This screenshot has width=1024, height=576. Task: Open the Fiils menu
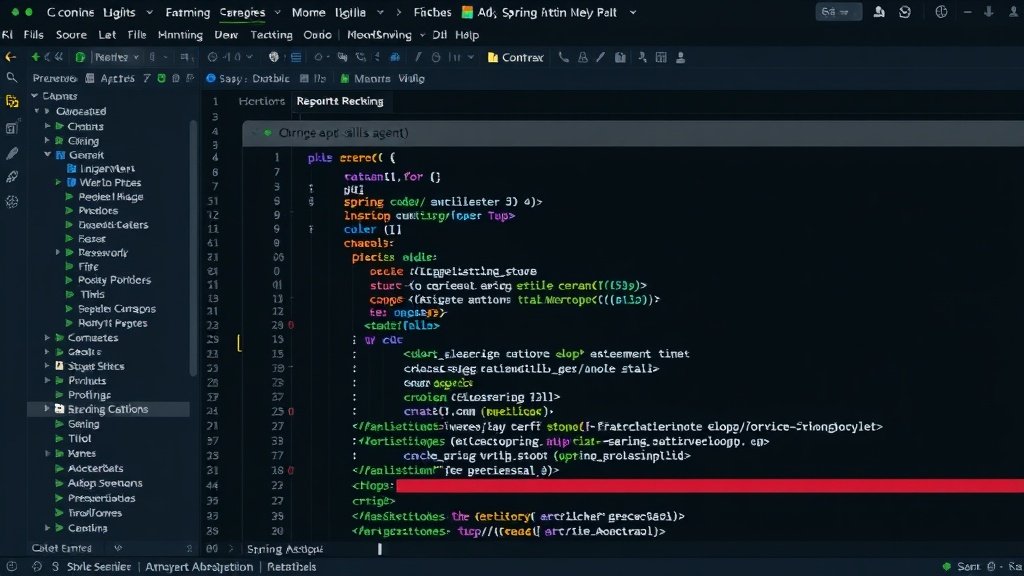33,35
